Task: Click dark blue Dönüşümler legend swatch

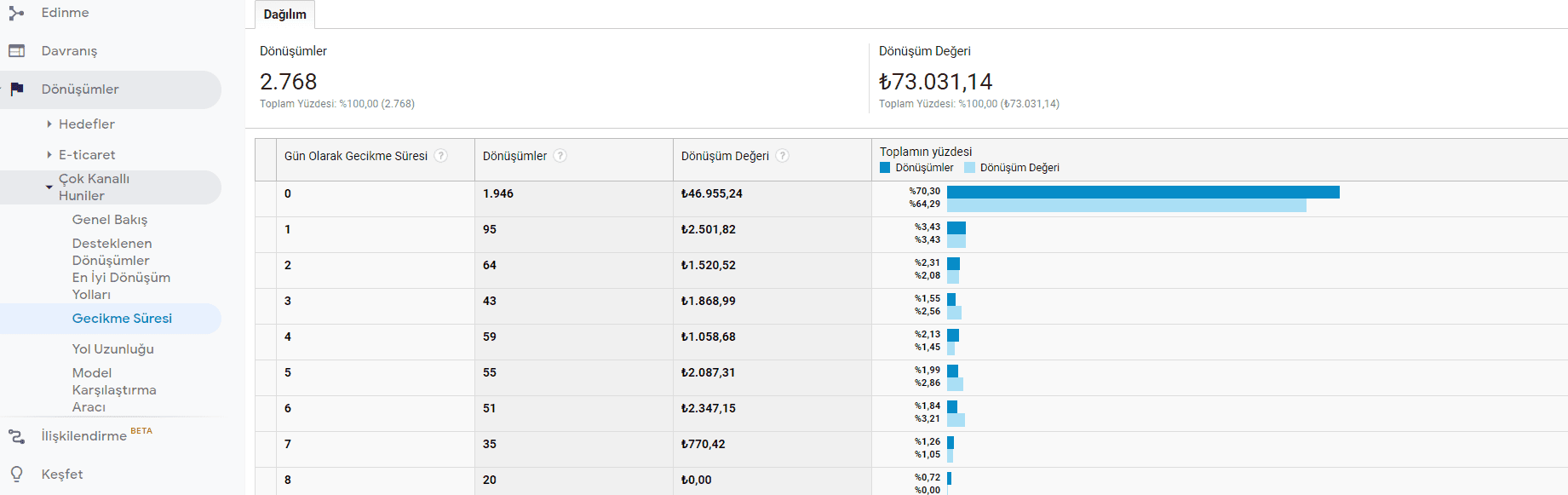Action: pos(885,168)
